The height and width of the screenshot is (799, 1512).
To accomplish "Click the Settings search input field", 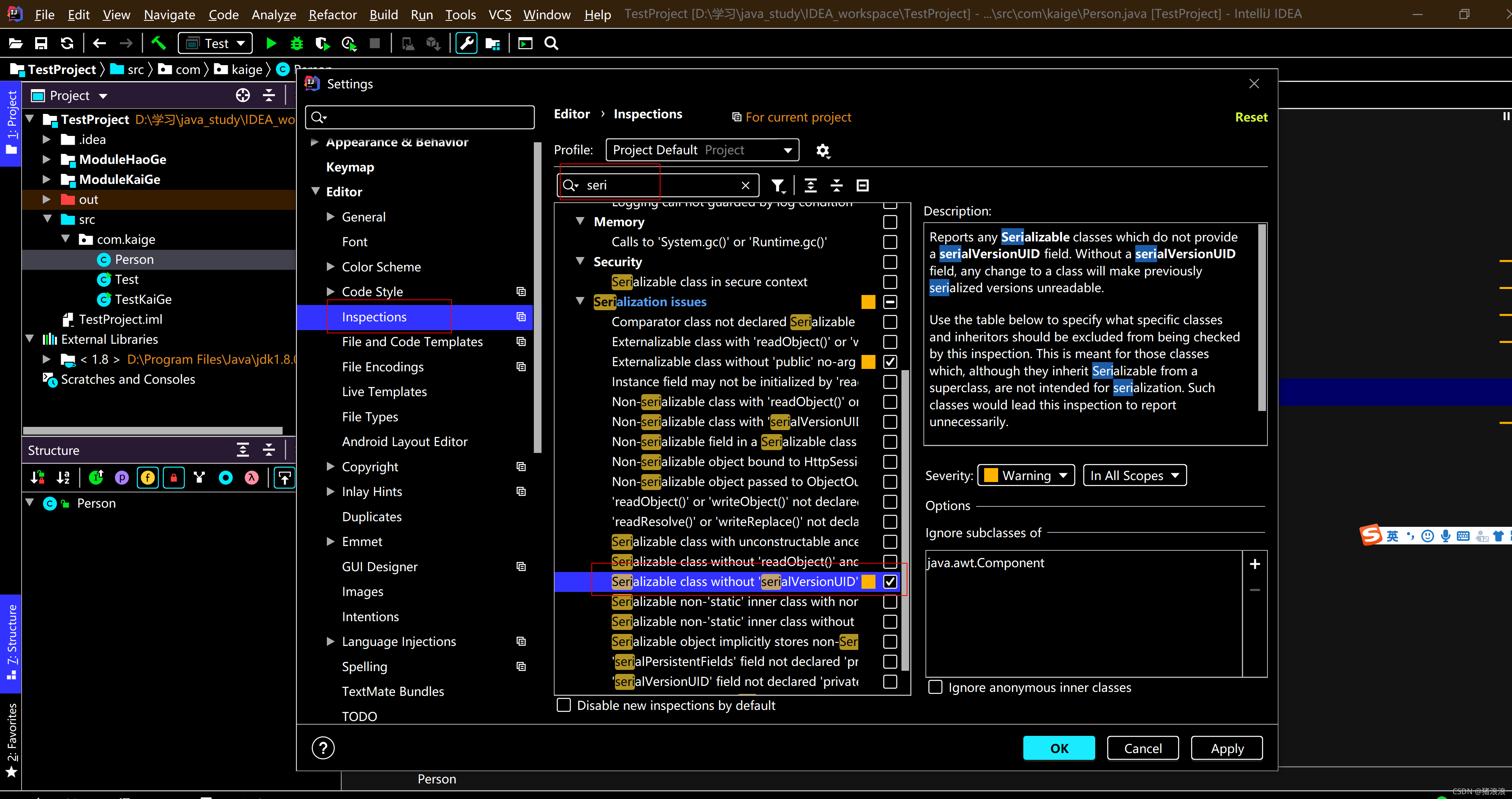I will 420,118.
